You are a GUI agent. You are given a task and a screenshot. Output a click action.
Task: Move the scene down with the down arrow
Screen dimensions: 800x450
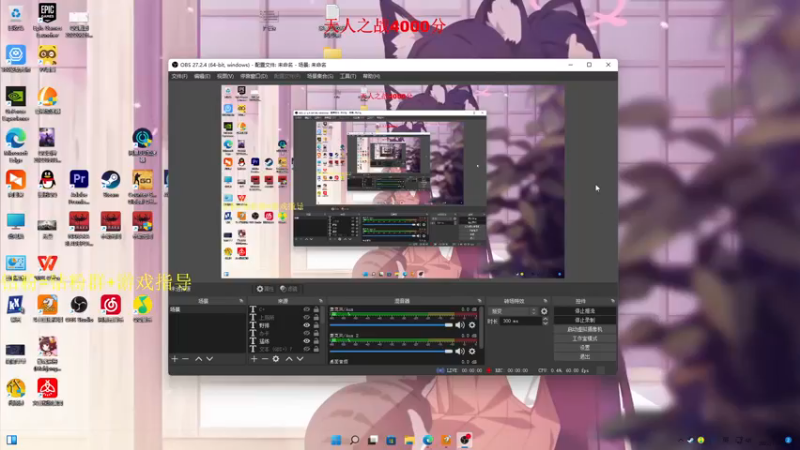point(209,359)
